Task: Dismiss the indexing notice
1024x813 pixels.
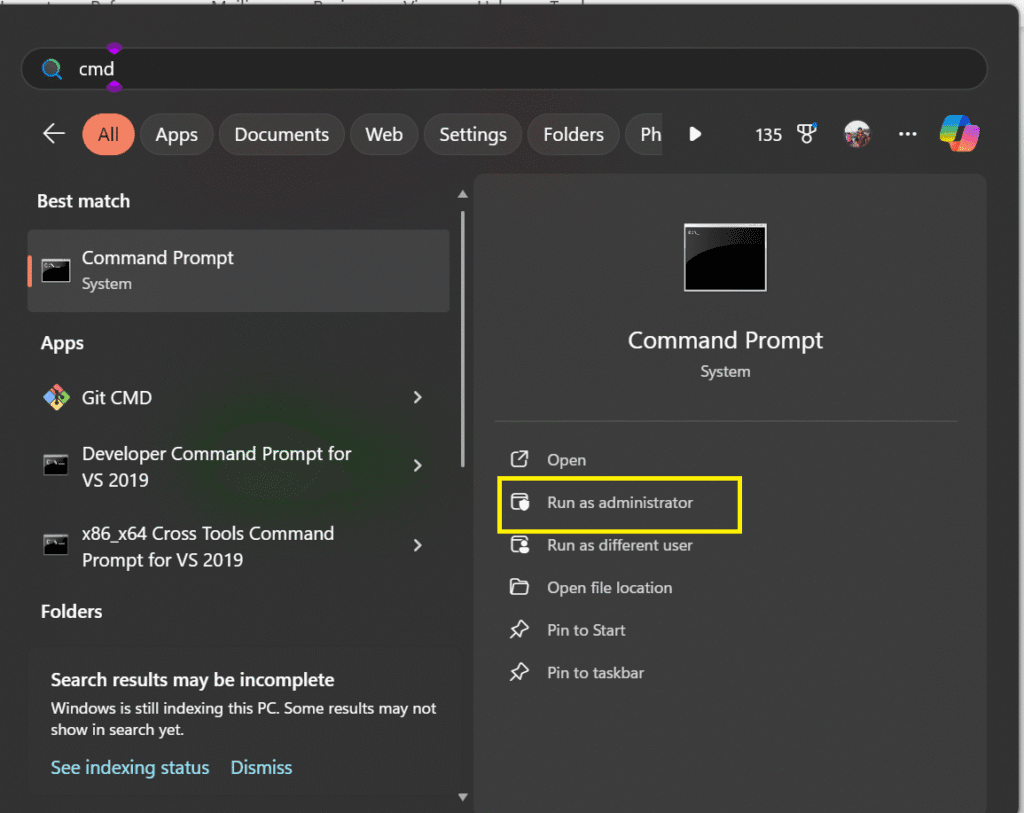Action: [x=261, y=767]
